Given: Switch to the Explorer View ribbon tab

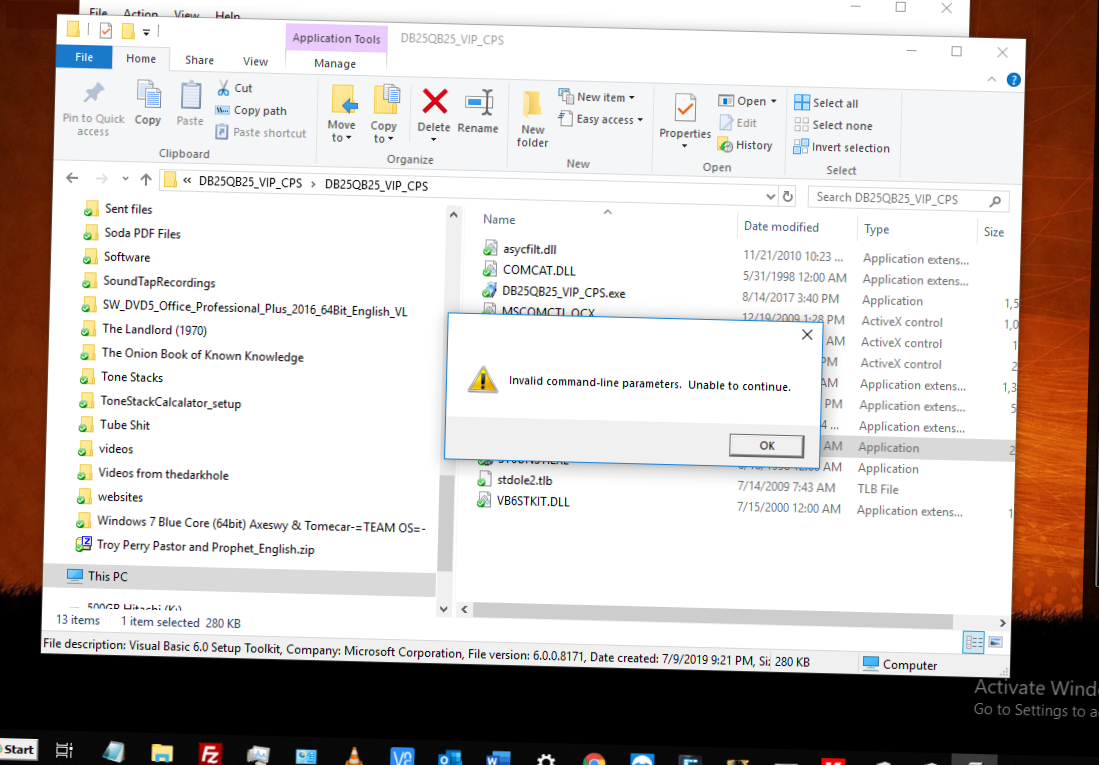Looking at the screenshot, I should pyautogui.click(x=255, y=62).
